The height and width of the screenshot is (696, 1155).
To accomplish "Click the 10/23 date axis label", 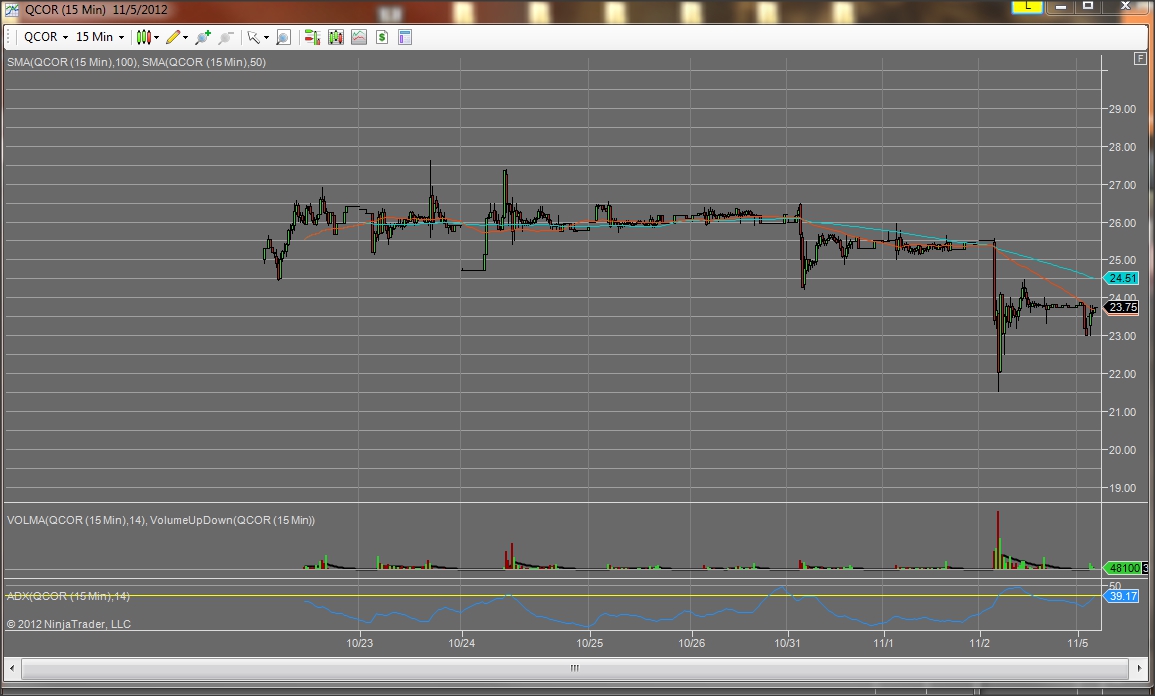I will click(x=359, y=643).
